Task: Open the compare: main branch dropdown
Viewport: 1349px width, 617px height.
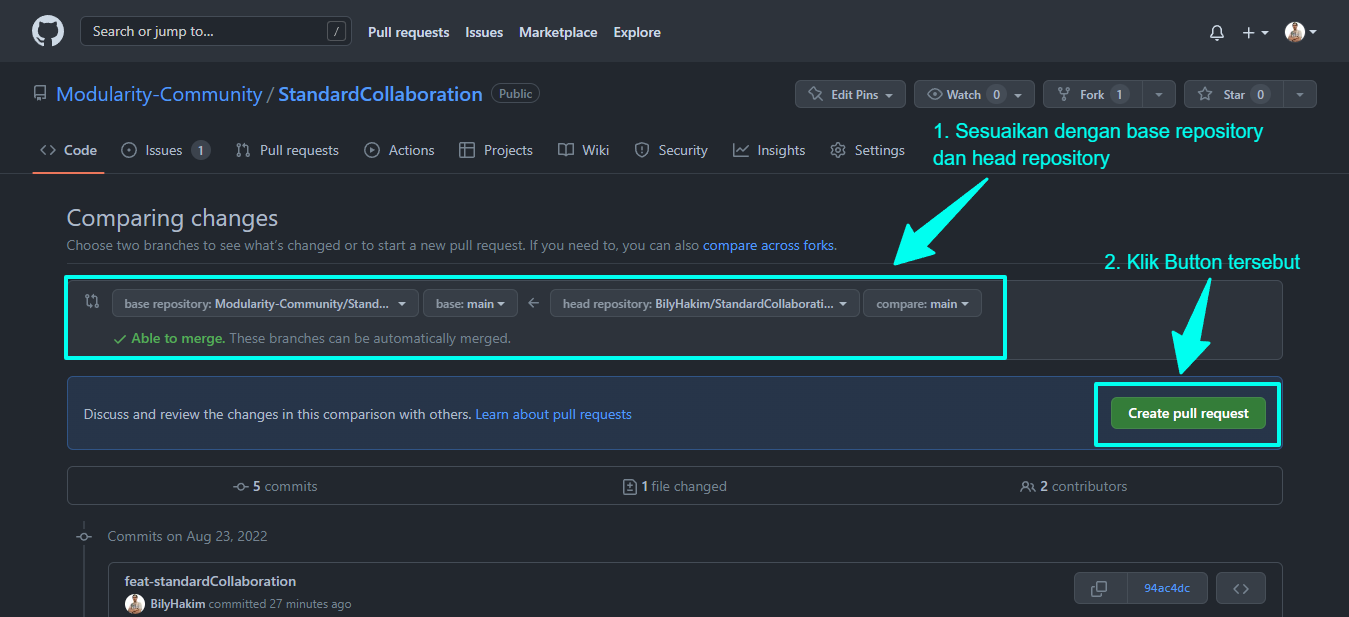Action: point(921,303)
